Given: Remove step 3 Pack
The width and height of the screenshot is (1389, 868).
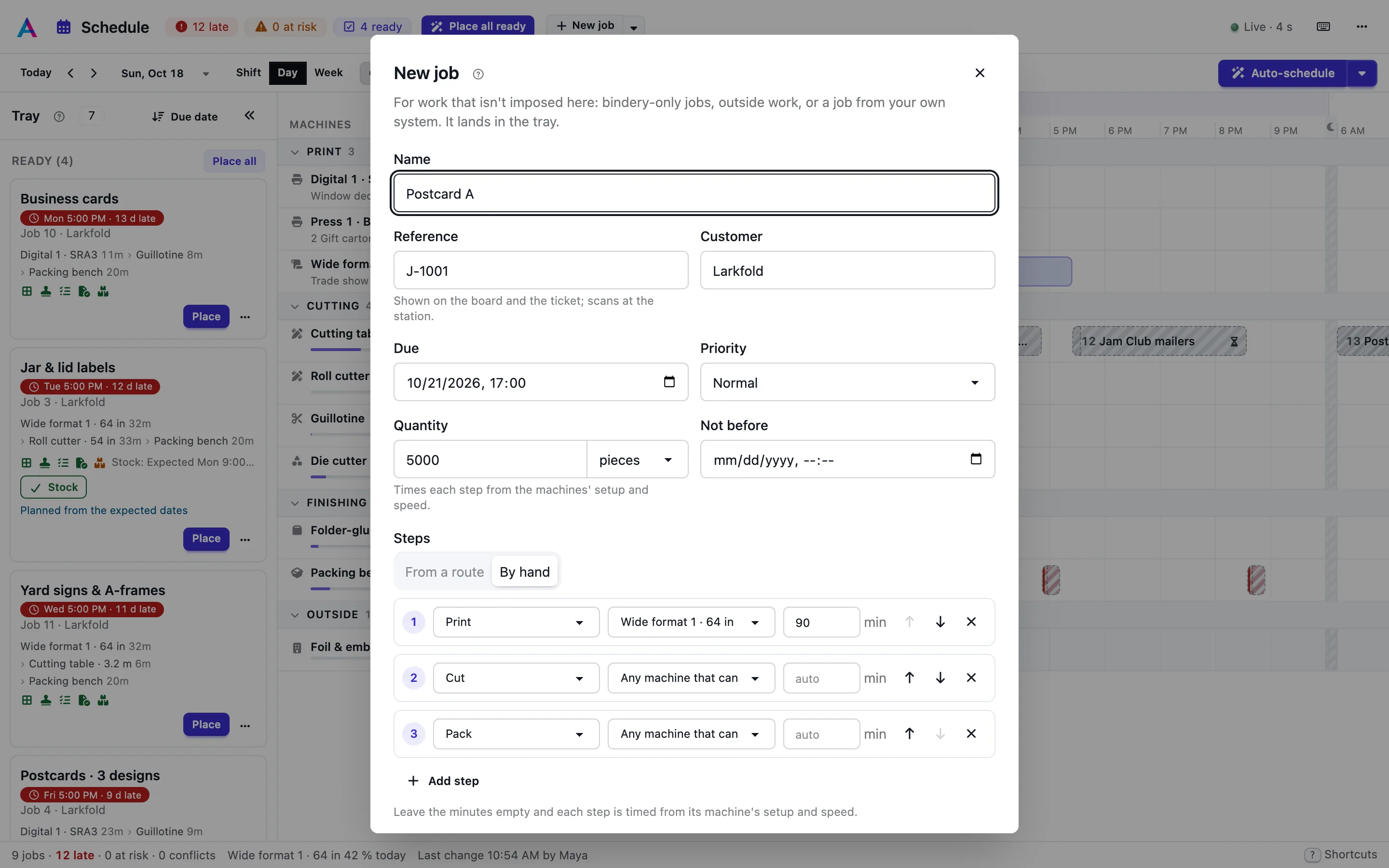Looking at the screenshot, I should pos(971,733).
